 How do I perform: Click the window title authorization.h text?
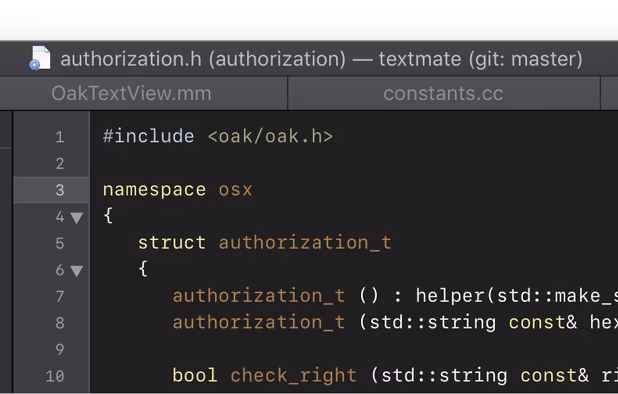tap(131, 59)
